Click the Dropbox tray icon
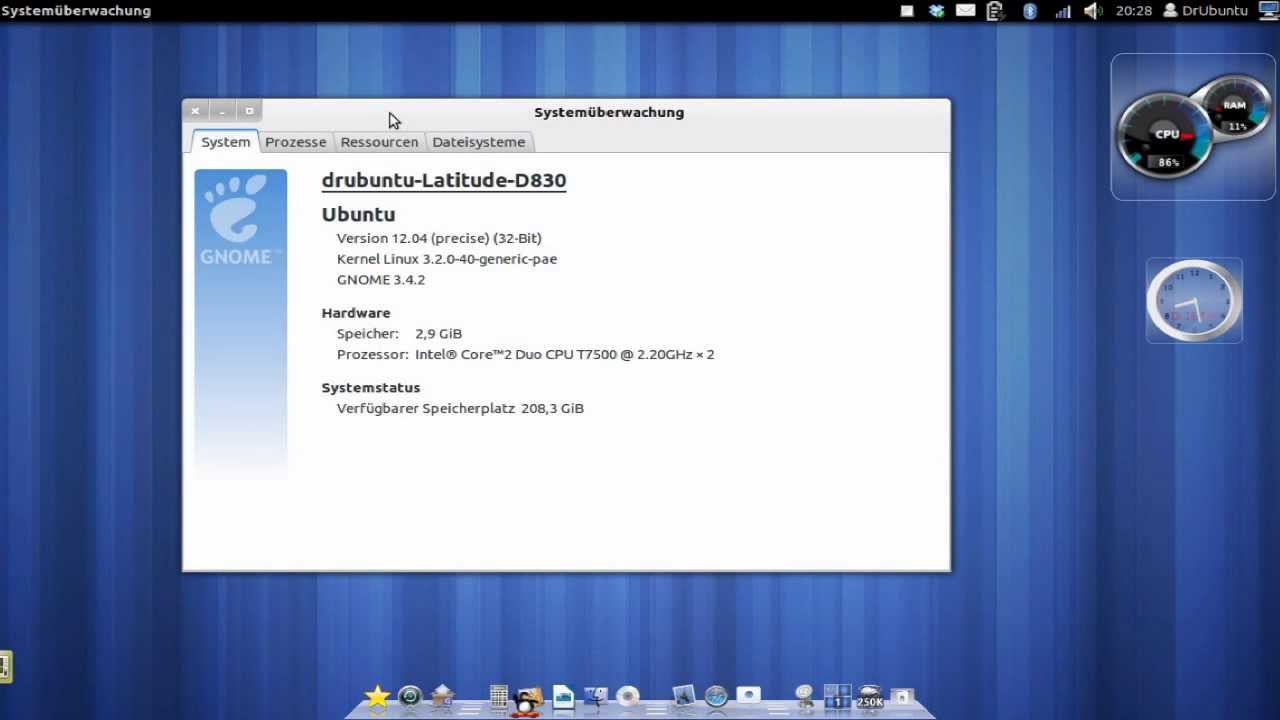1280x720 pixels. click(x=936, y=11)
